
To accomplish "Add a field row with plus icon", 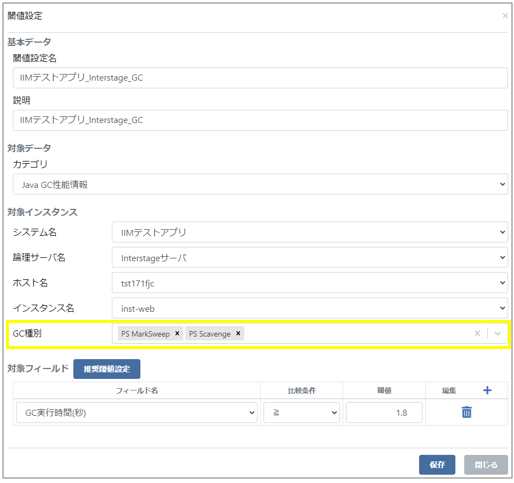I will [487, 390].
